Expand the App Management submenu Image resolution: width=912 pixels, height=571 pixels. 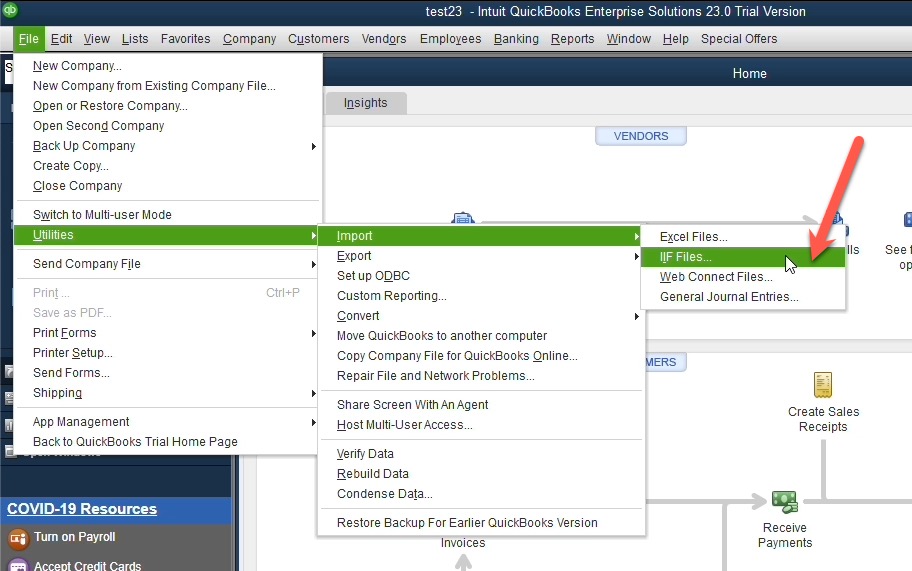tap(168, 422)
